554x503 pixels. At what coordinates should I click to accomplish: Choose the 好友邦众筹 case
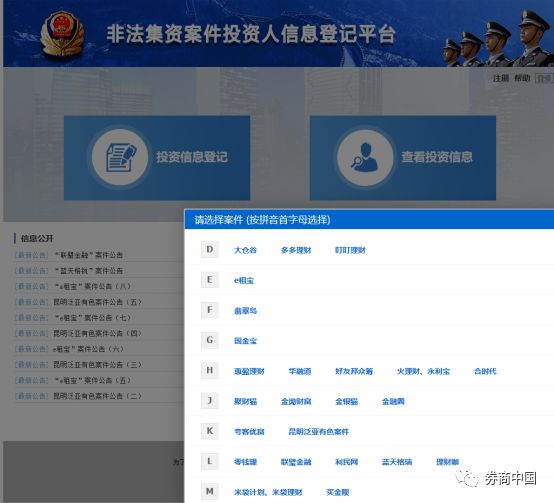coord(354,371)
